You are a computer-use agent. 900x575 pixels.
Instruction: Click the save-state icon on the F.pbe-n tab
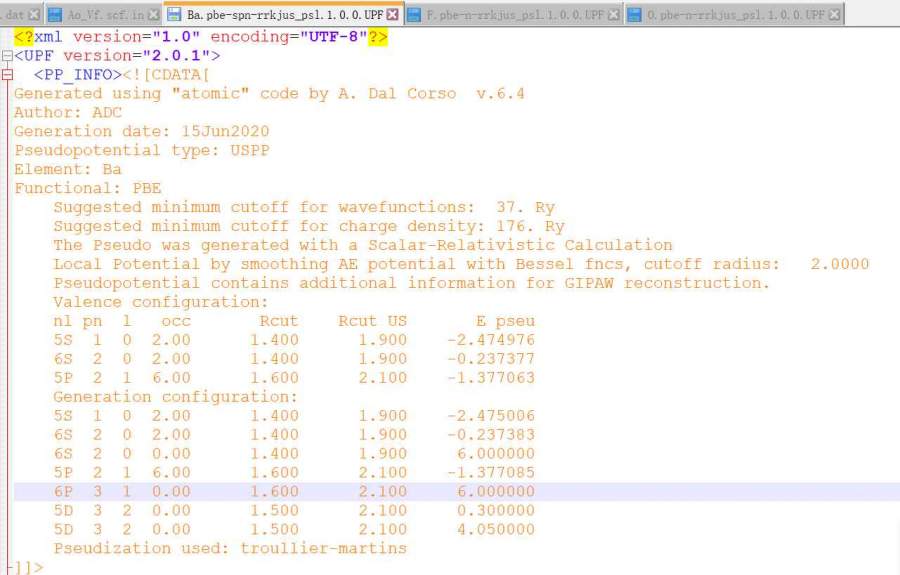[413, 14]
